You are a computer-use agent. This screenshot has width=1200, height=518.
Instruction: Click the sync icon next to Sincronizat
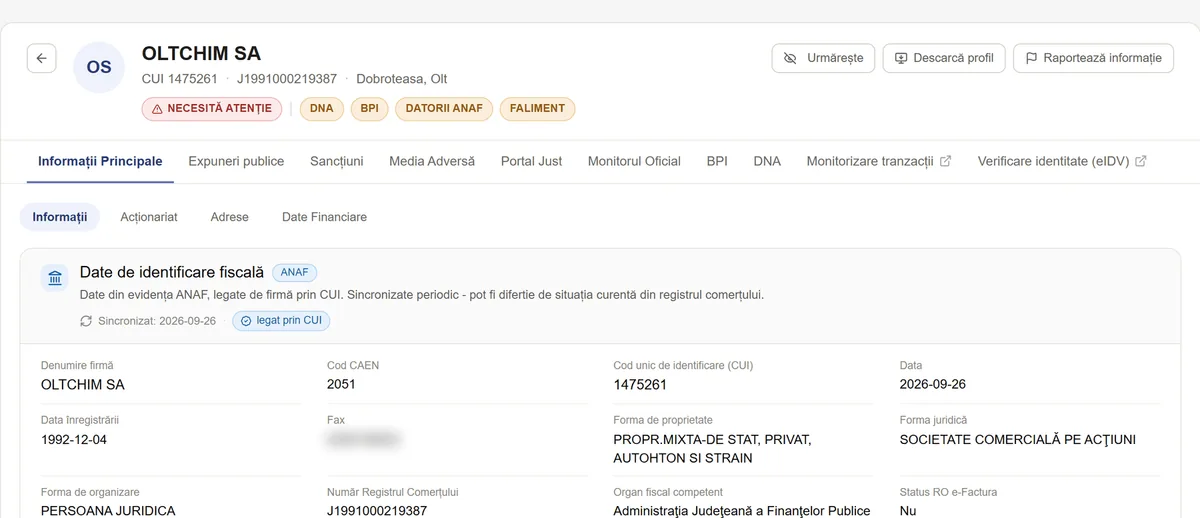[x=86, y=321]
